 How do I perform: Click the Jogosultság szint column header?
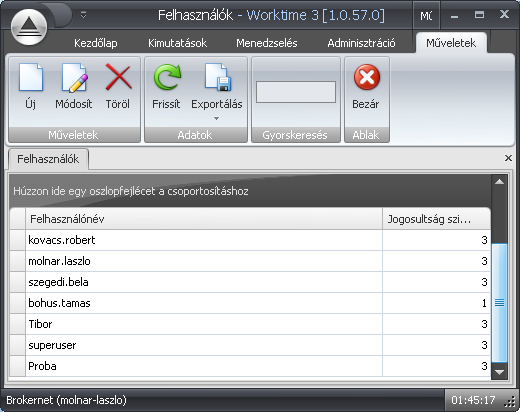[436, 219]
